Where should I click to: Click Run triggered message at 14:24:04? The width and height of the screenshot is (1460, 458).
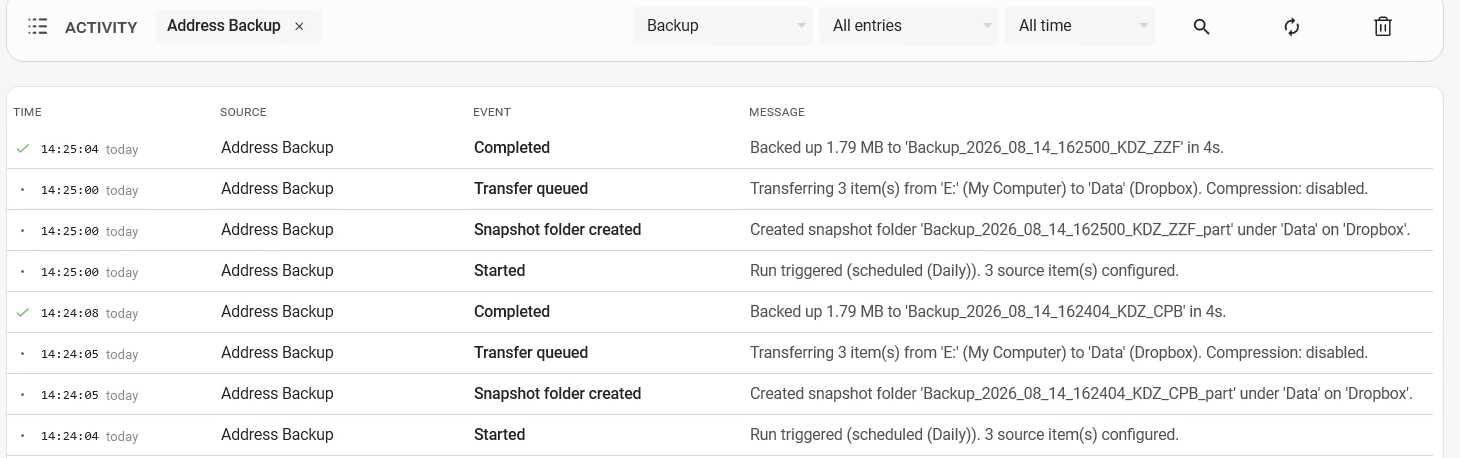point(964,435)
